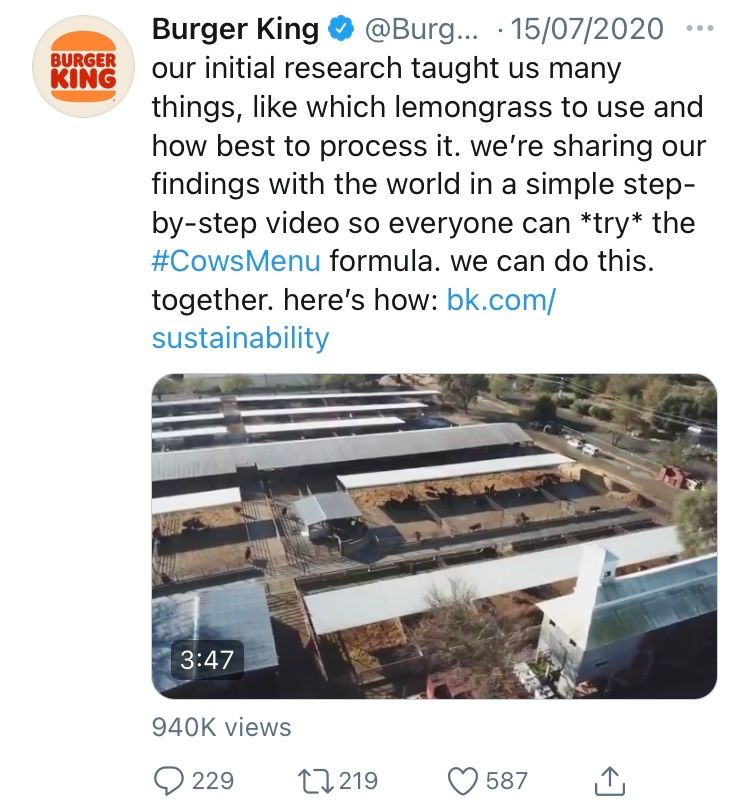The width and height of the screenshot is (750, 808).
Task: Click the 3:47 video duration badge
Action: tap(207, 660)
